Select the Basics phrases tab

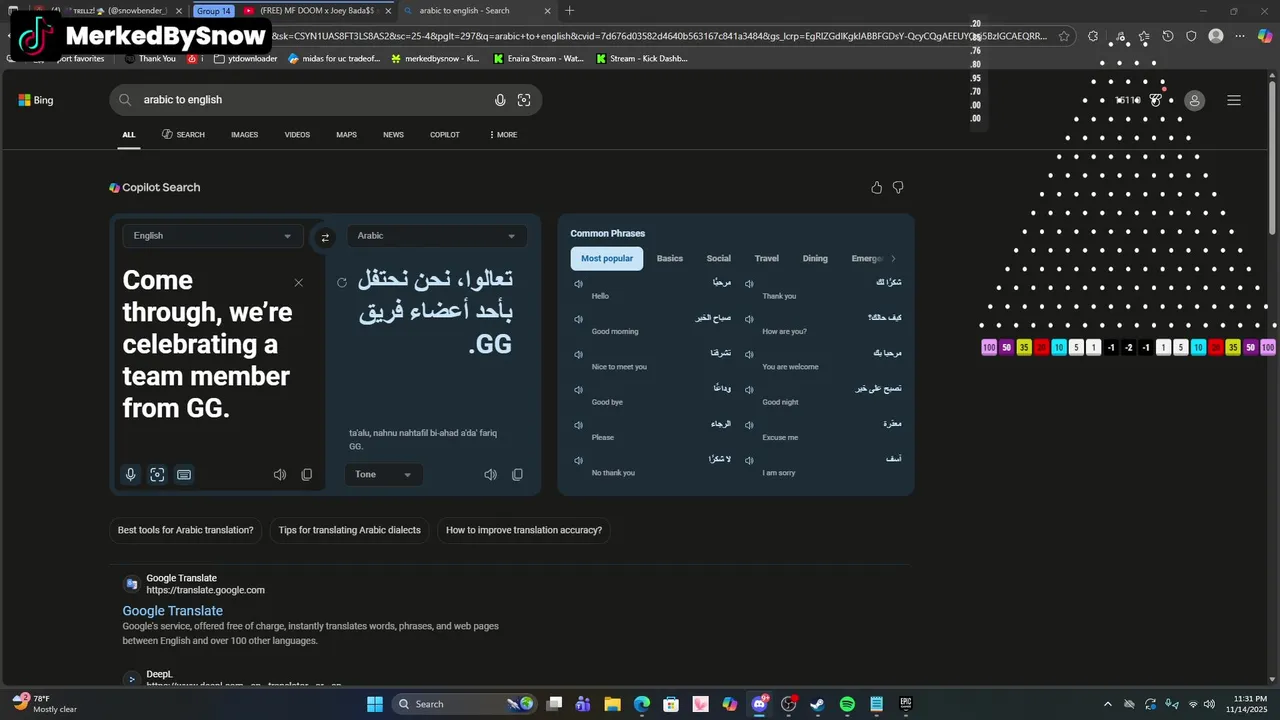(670, 259)
